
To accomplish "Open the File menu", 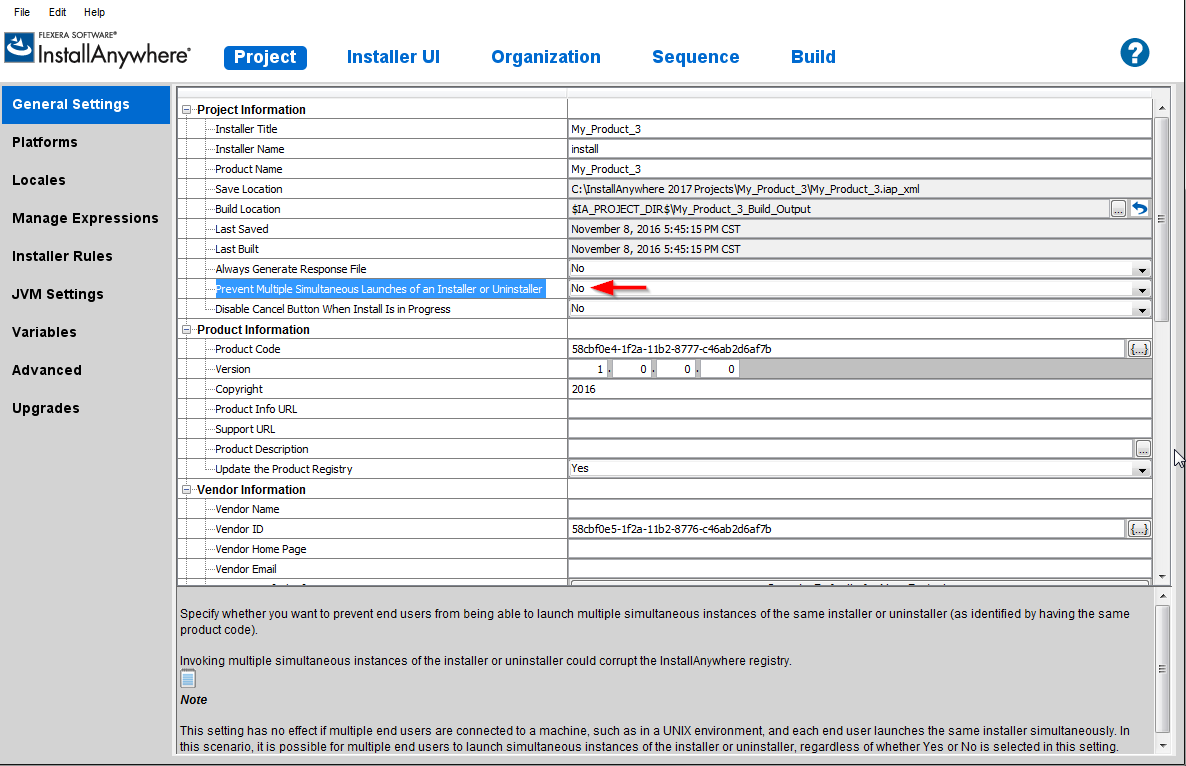I will (22, 12).
